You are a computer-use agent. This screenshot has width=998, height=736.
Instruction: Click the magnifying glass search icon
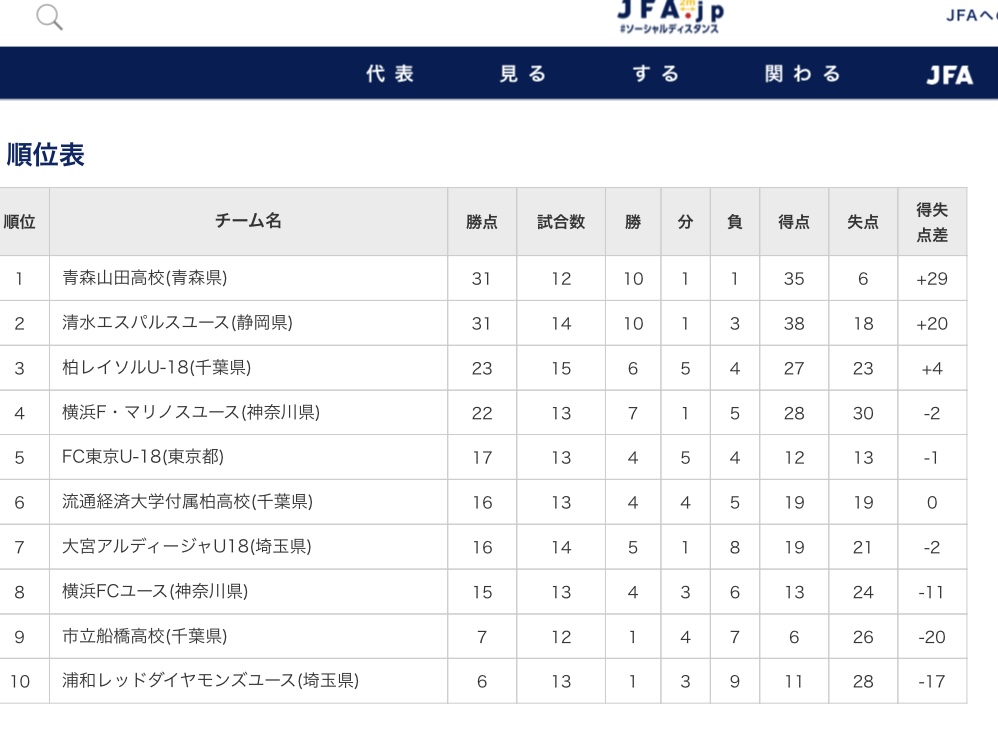[x=49, y=17]
